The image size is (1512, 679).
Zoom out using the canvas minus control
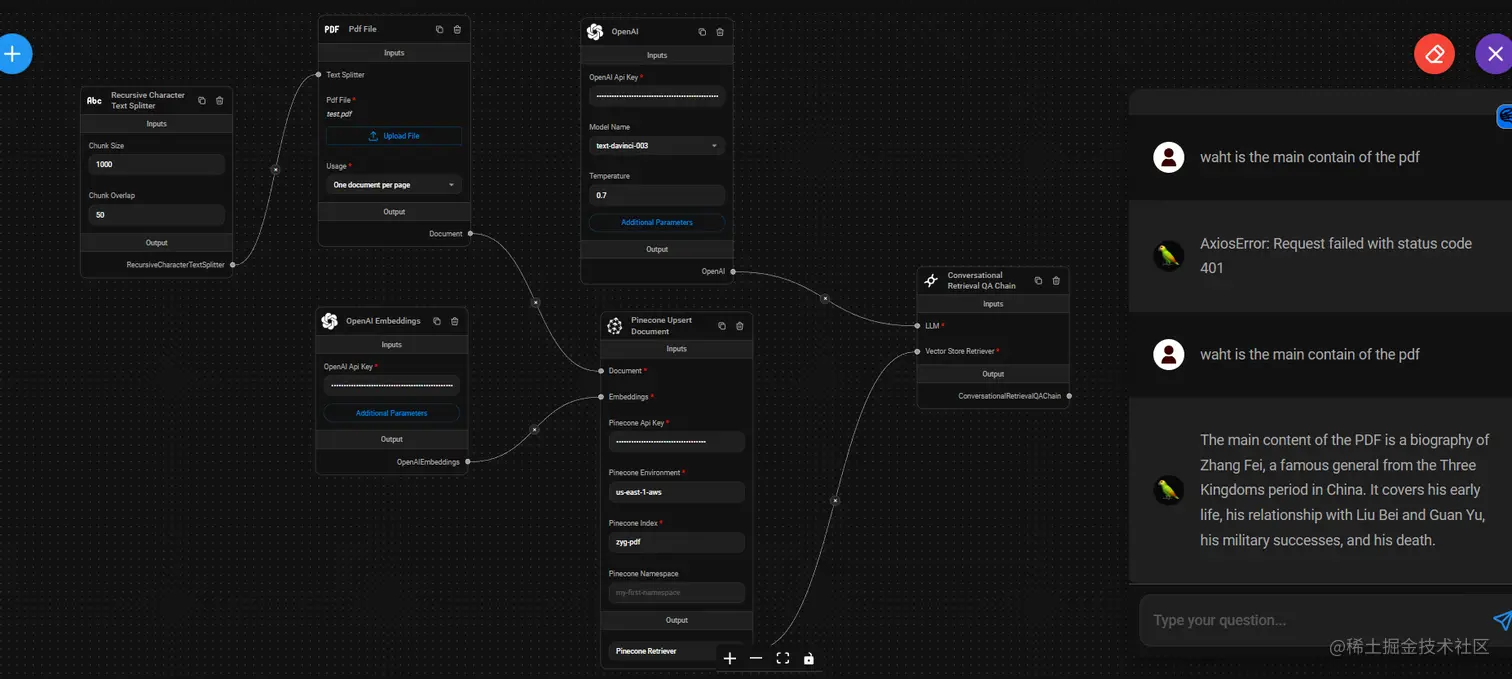756,658
